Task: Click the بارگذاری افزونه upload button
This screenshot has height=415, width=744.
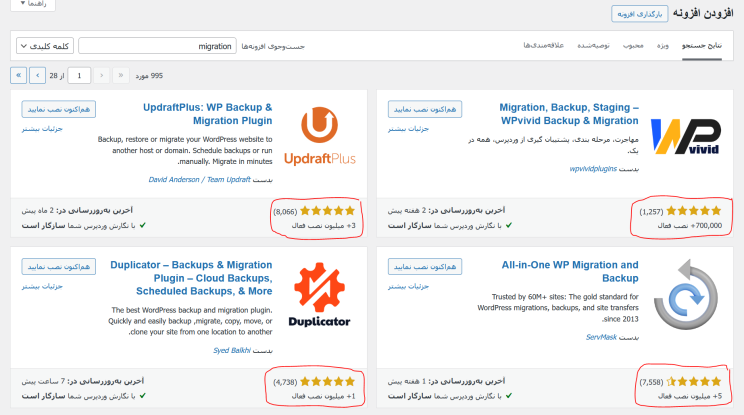Action: (640, 14)
